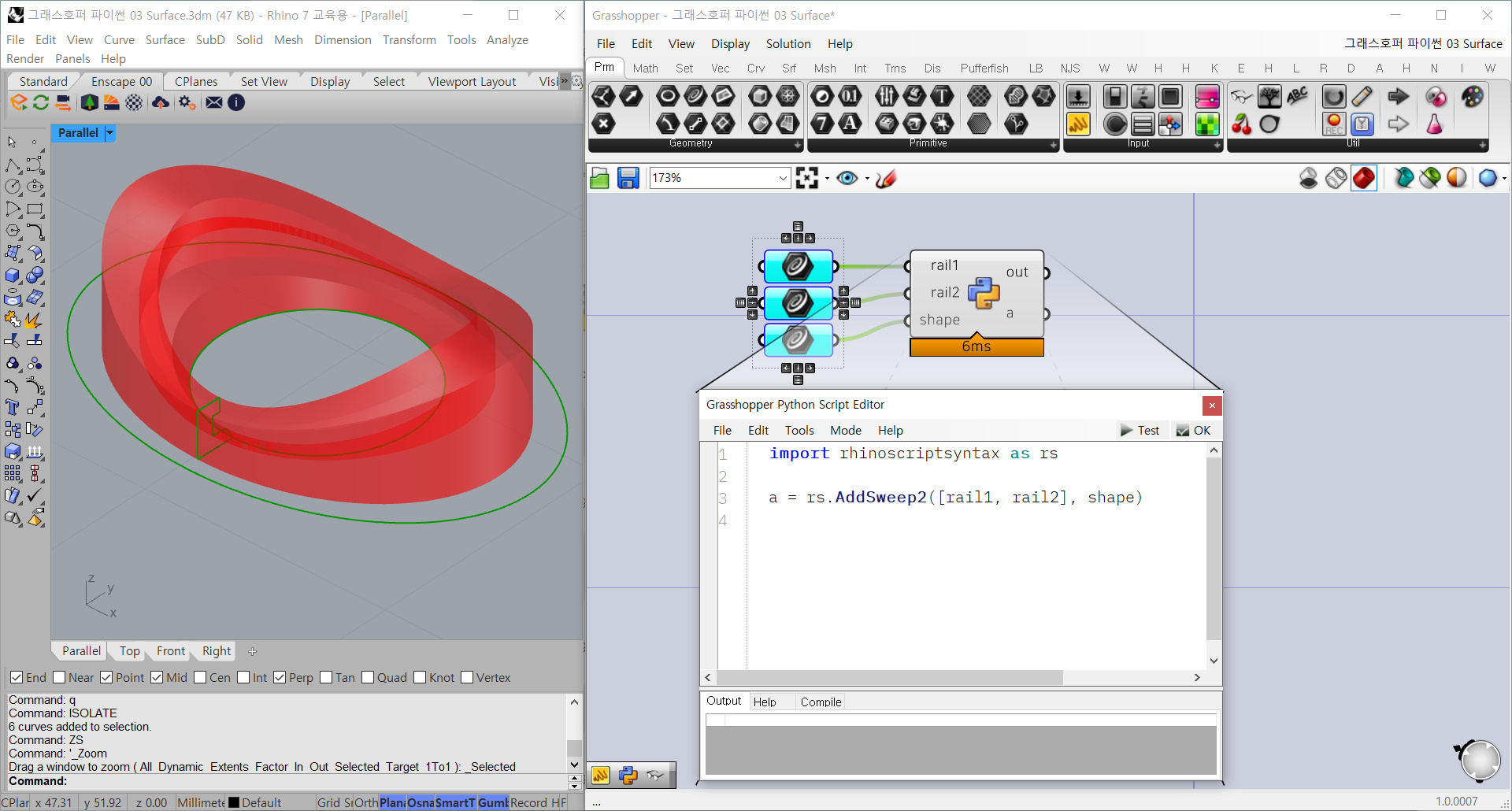
Task: Click the Python component icon on the canvas
Action: (x=984, y=293)
